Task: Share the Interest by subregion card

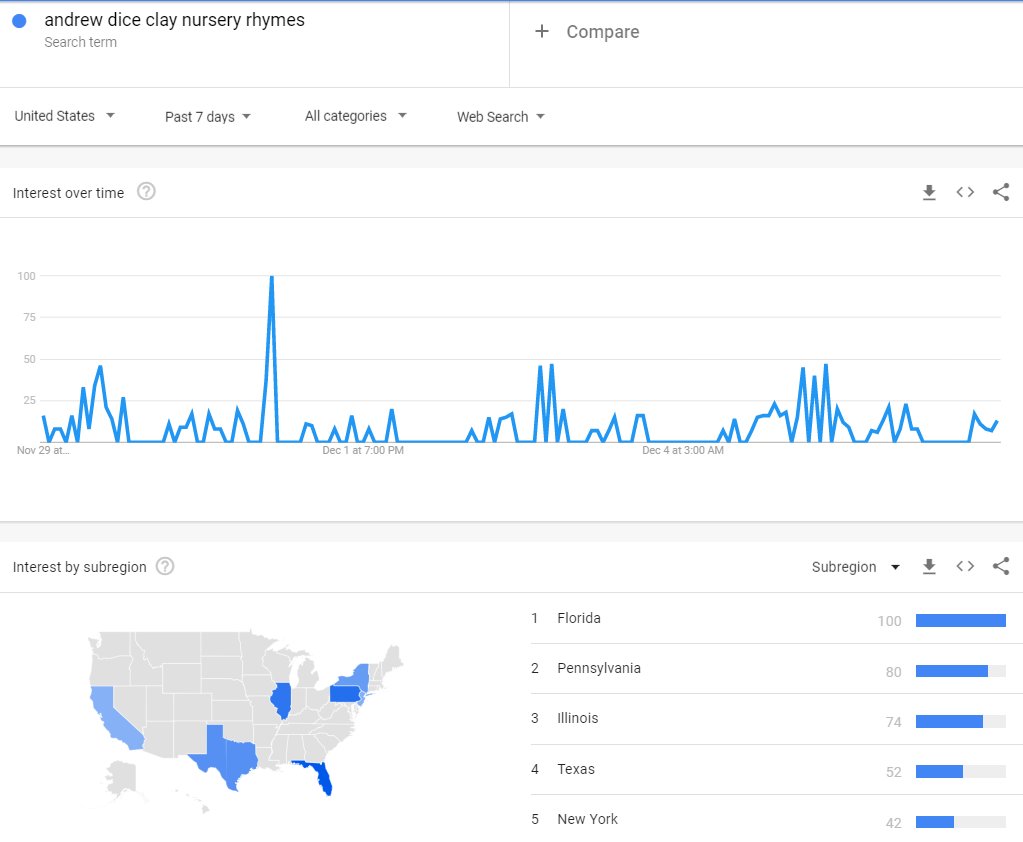Action: click(1001, 567)
